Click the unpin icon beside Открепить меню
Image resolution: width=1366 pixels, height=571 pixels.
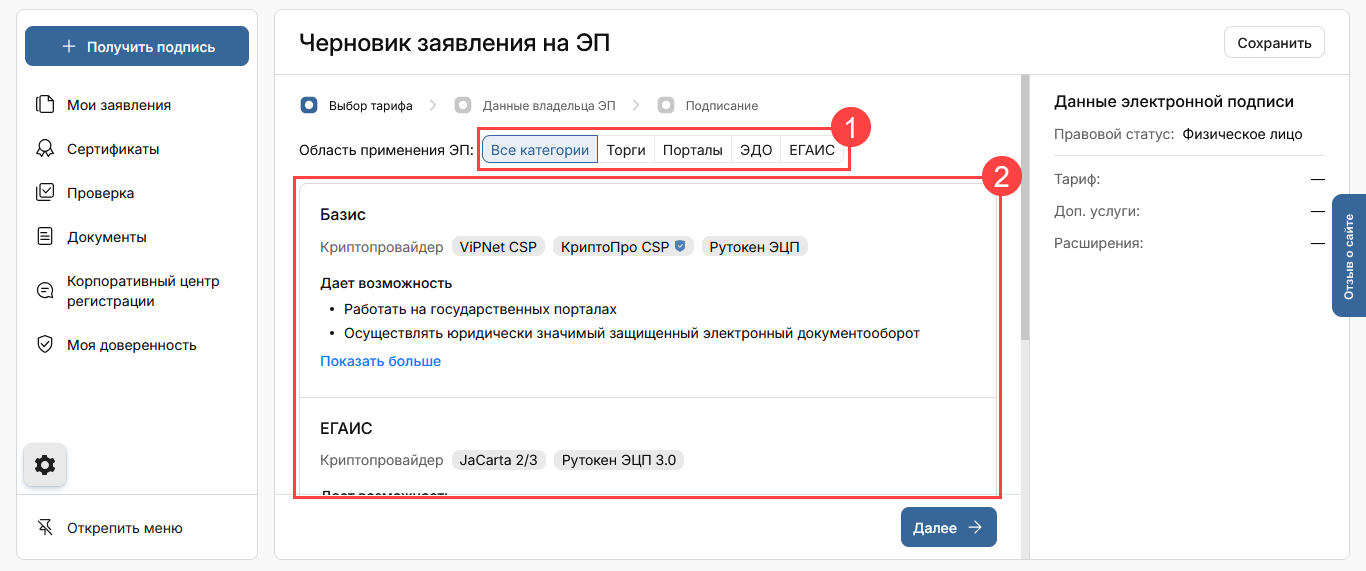pos(45,528)
